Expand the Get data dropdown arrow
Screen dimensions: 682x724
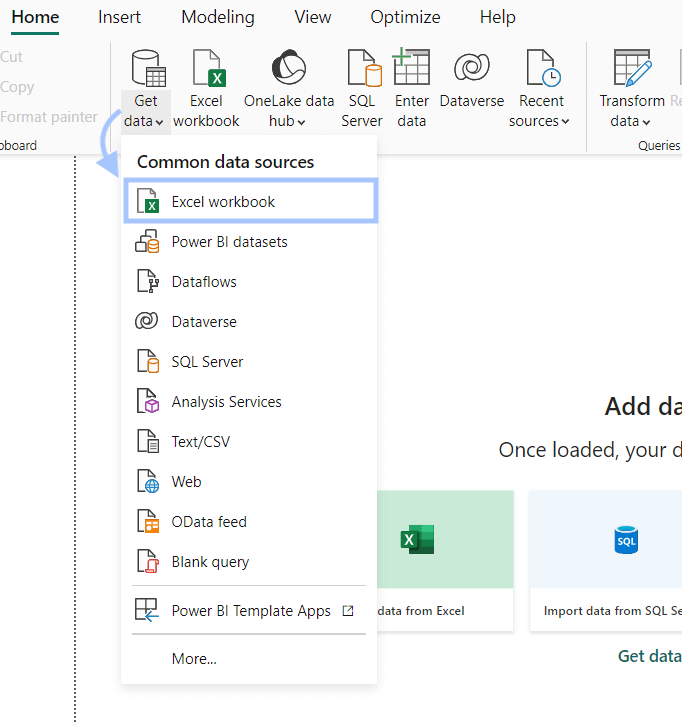click(x=159, y=122)
